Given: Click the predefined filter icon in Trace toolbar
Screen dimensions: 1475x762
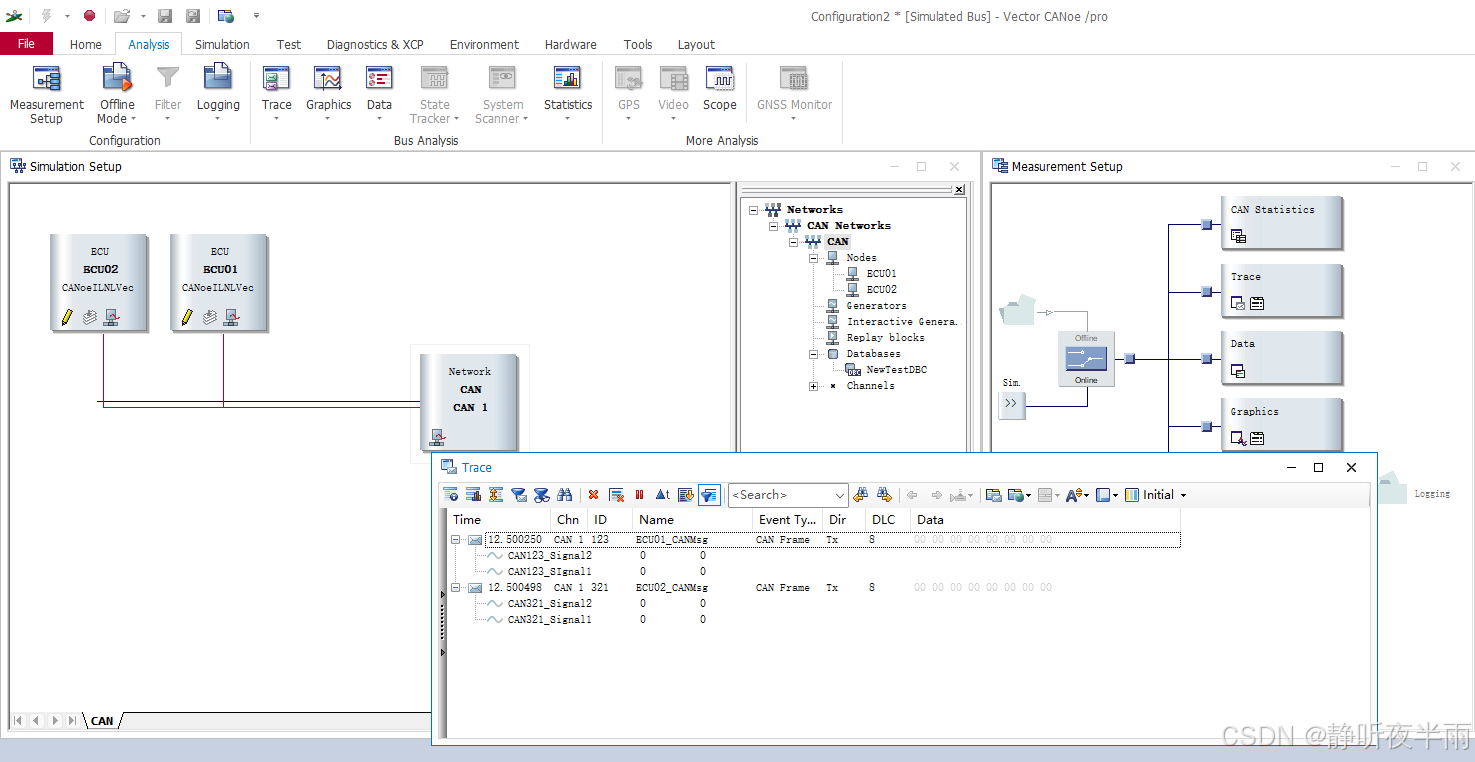Looking at the screenshot, I should coord(518,495).
